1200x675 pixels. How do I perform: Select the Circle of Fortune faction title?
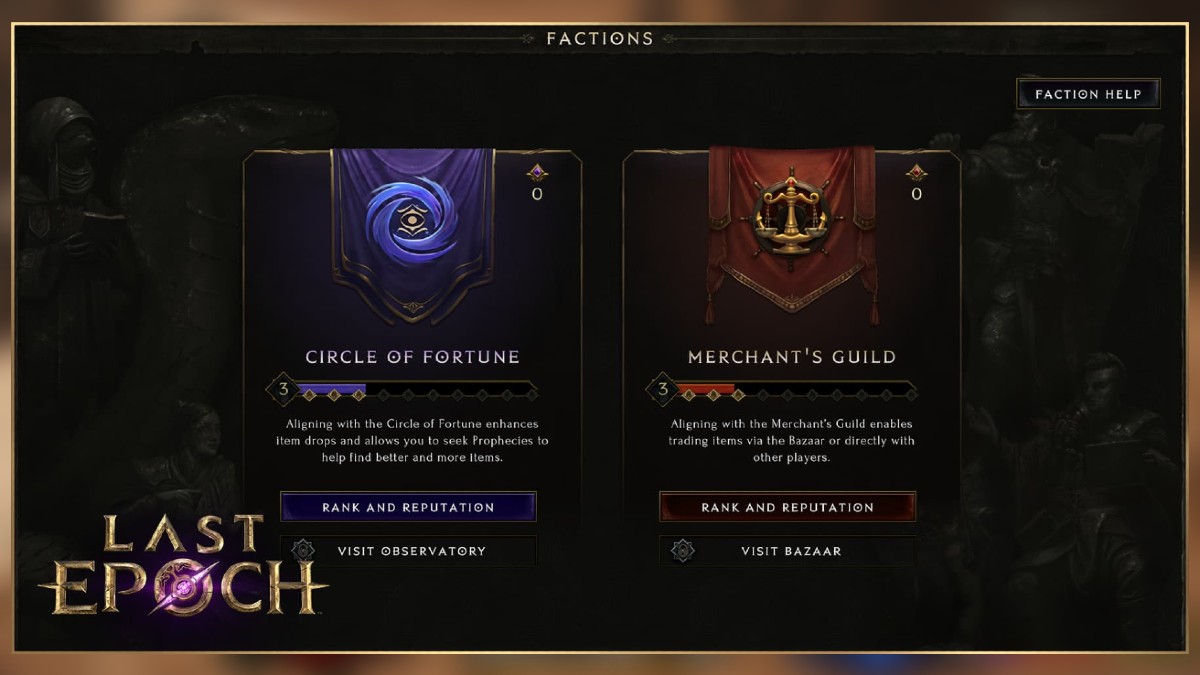coord(412,357)
